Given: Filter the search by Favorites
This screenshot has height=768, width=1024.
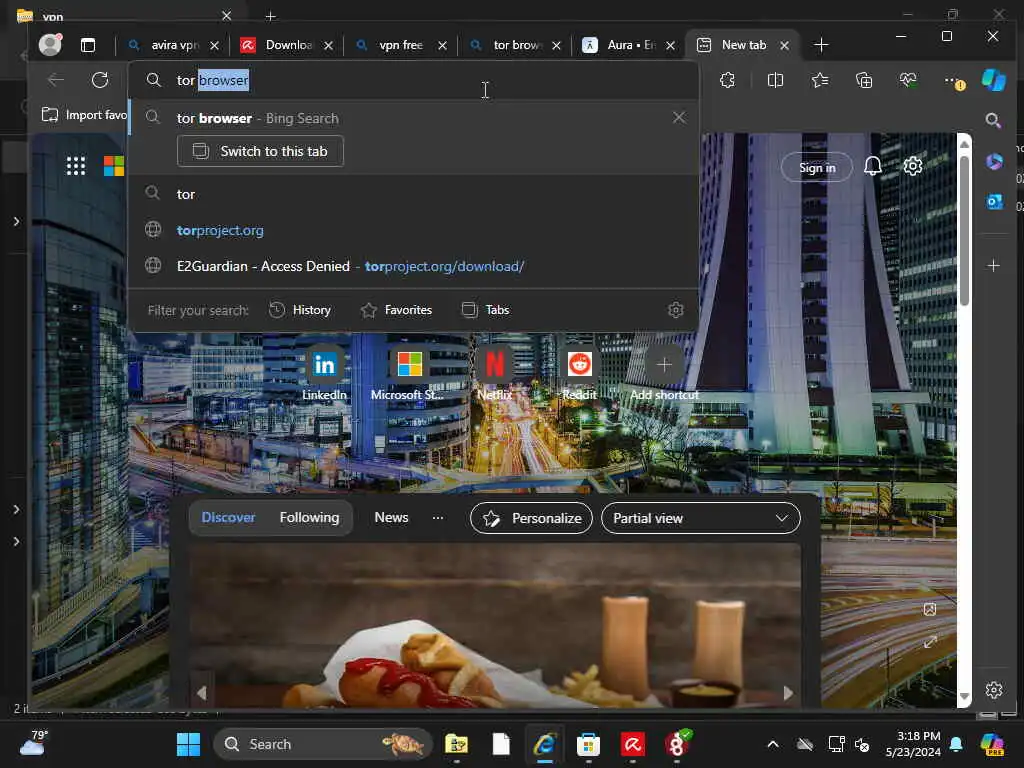Looking at the screenshot, I should 396,310.
